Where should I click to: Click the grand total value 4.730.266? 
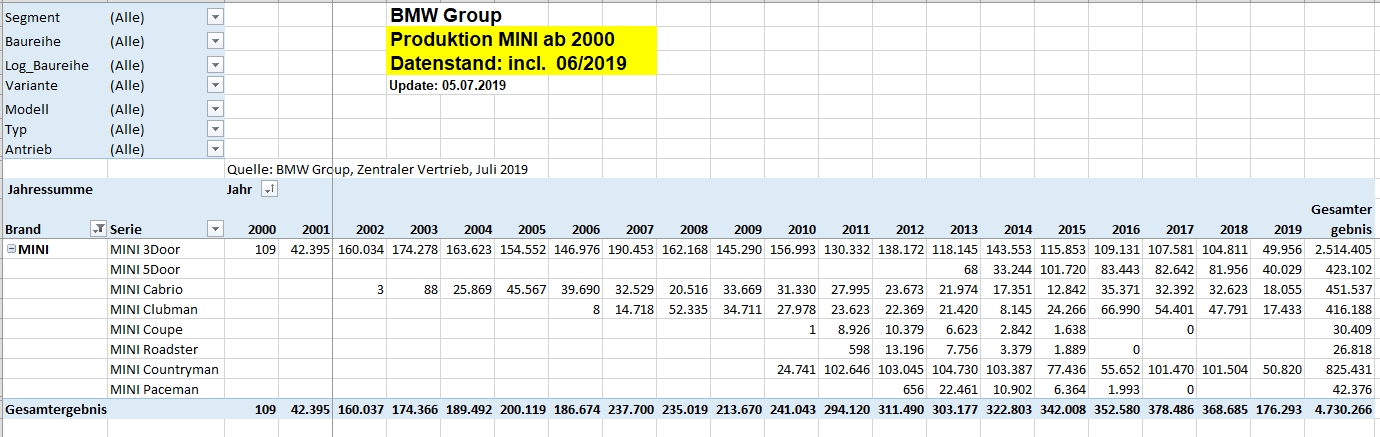(1342, 409)
